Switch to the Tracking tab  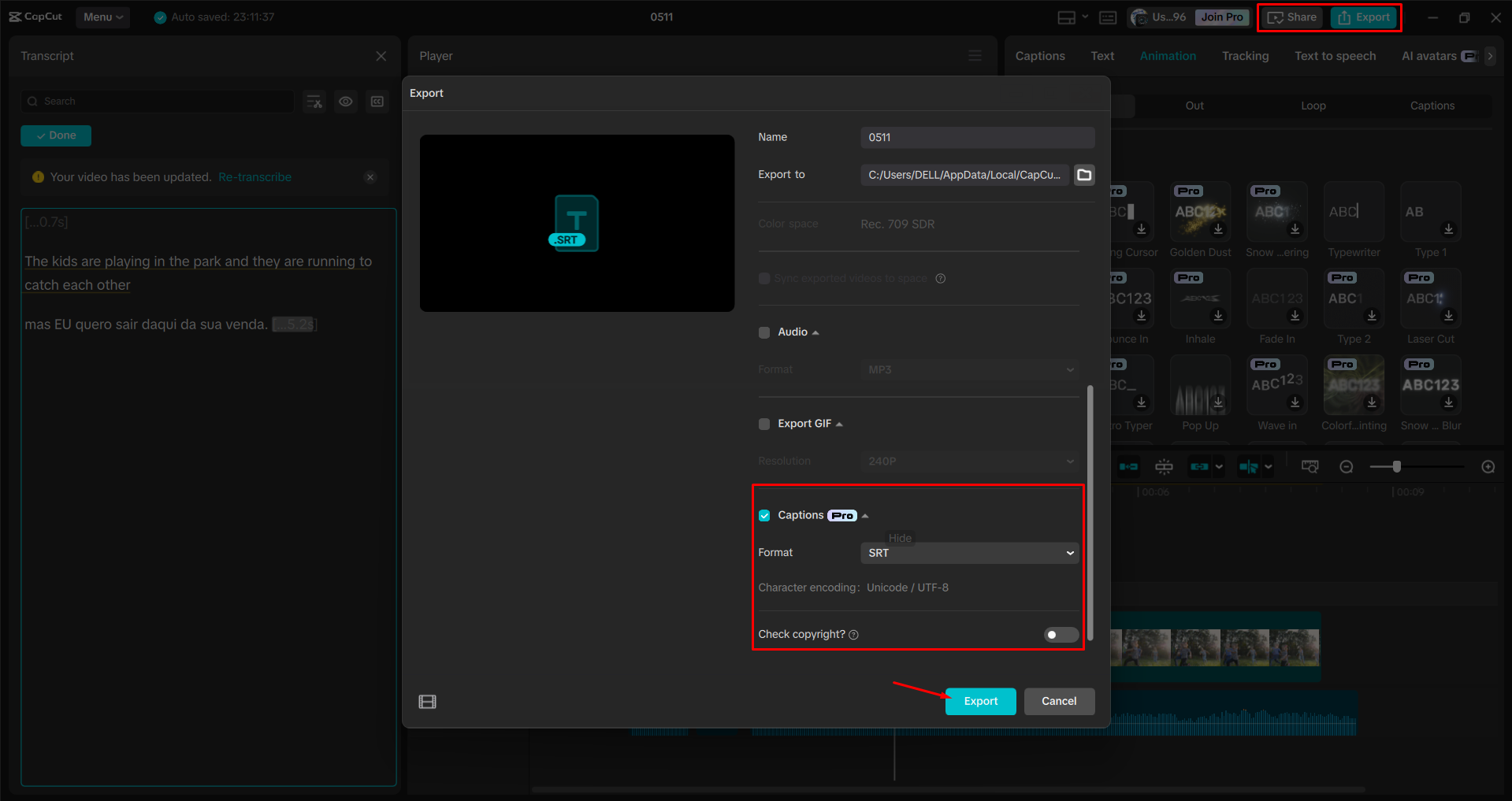point(1245,55)
